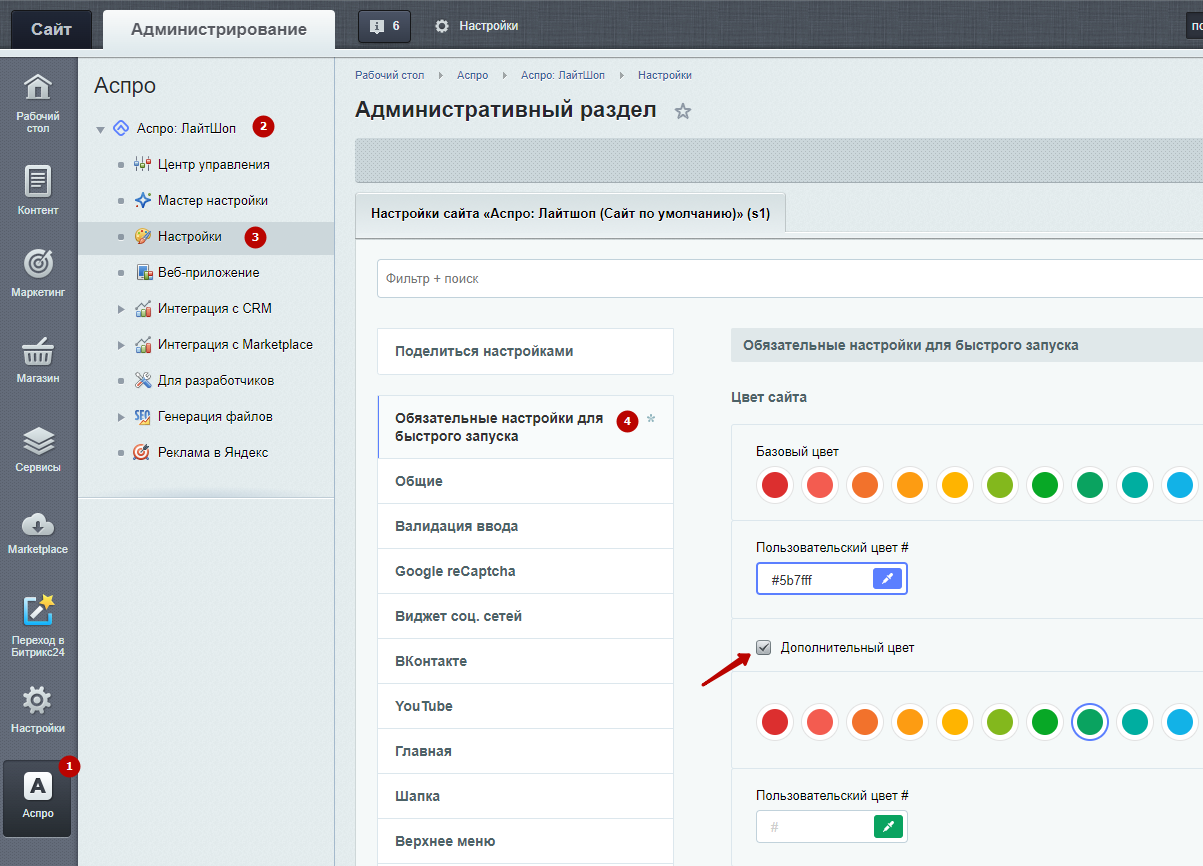
Task: Click the Интеграция с Marketplace icon
Action: click(142, 344)
